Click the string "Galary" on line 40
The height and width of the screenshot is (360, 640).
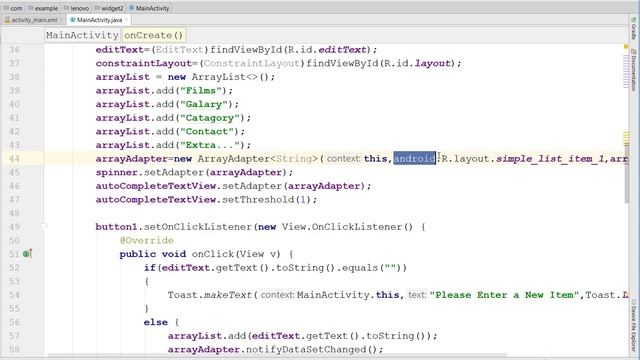pos(204,104)
